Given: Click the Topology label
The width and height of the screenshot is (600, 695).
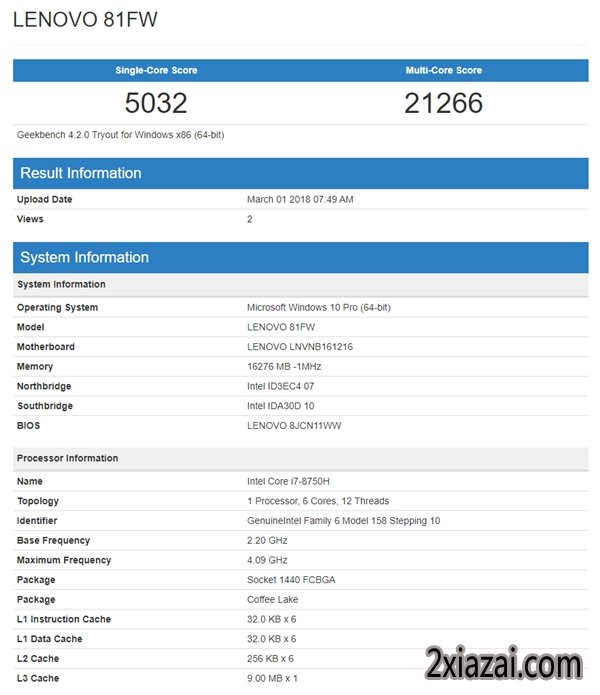Looking at the screenshot, I should pyautogui.click(x=38, y=501).
